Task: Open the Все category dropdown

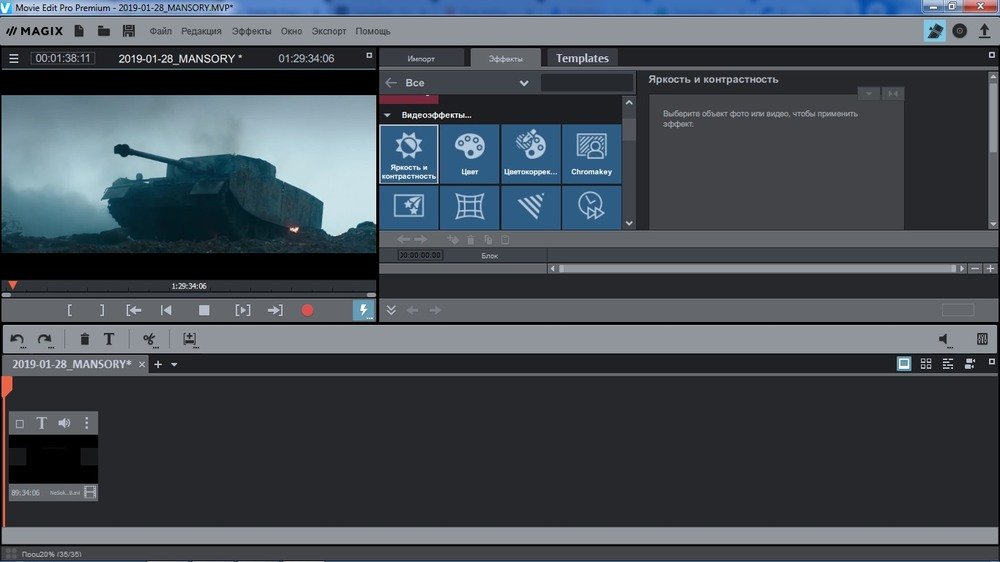Action: click(x=524, y=83)
